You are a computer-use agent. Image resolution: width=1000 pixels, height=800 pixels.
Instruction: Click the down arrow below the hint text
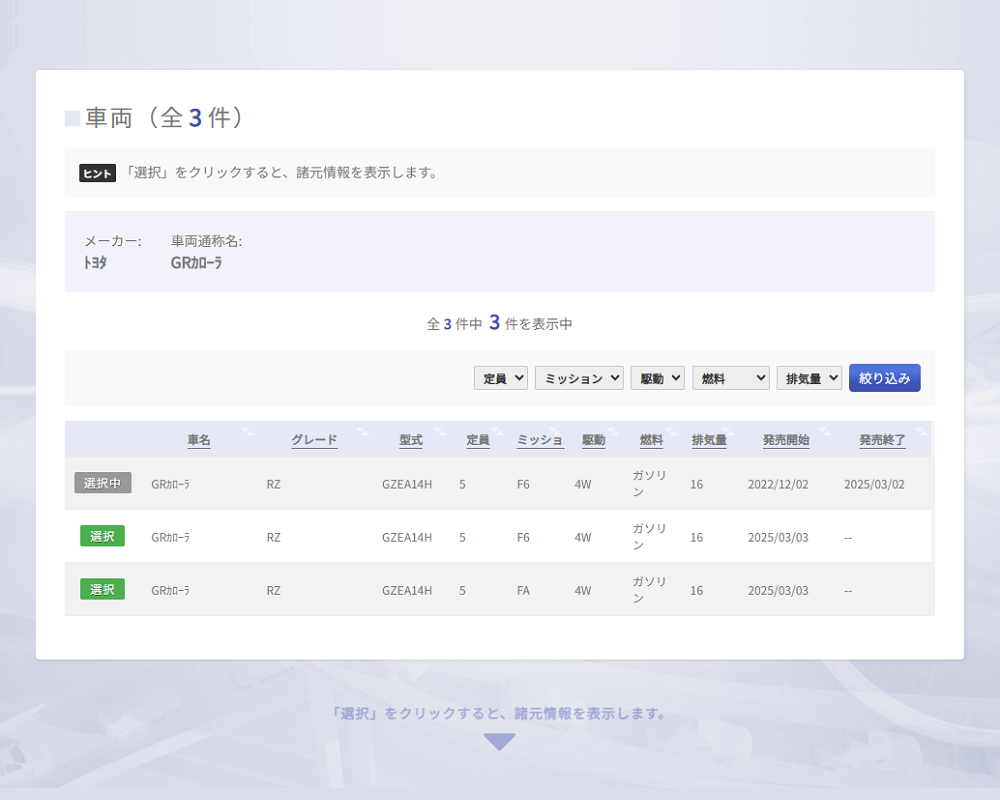click(x=499, y=742)
